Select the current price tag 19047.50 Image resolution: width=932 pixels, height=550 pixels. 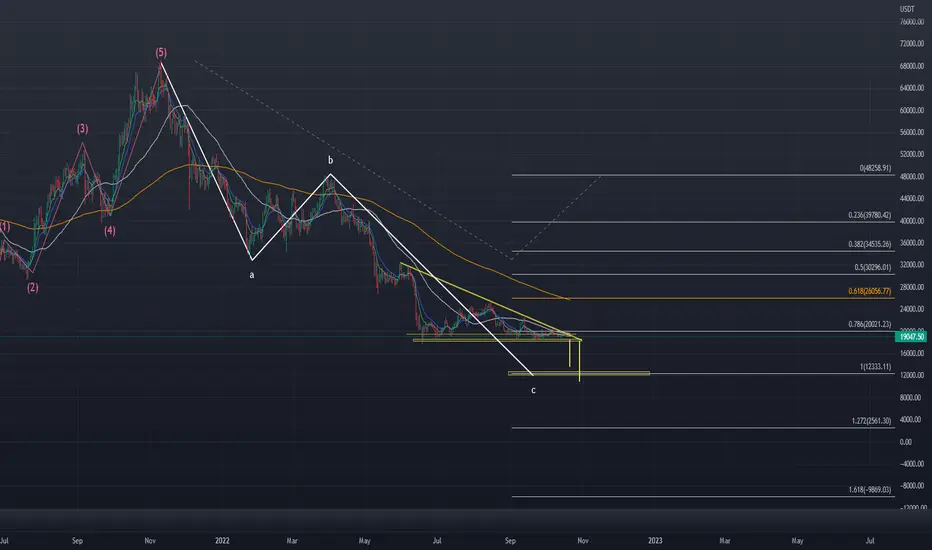tap(911, 337)
